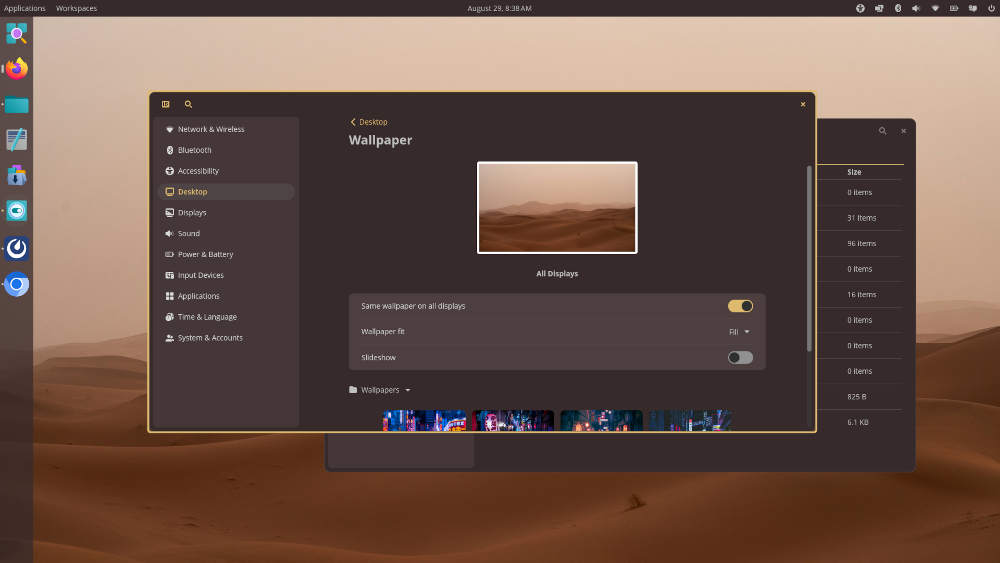Click the settings window vertical scrollbar
The width and height of the screenshot is (1000, 563).
809,258
